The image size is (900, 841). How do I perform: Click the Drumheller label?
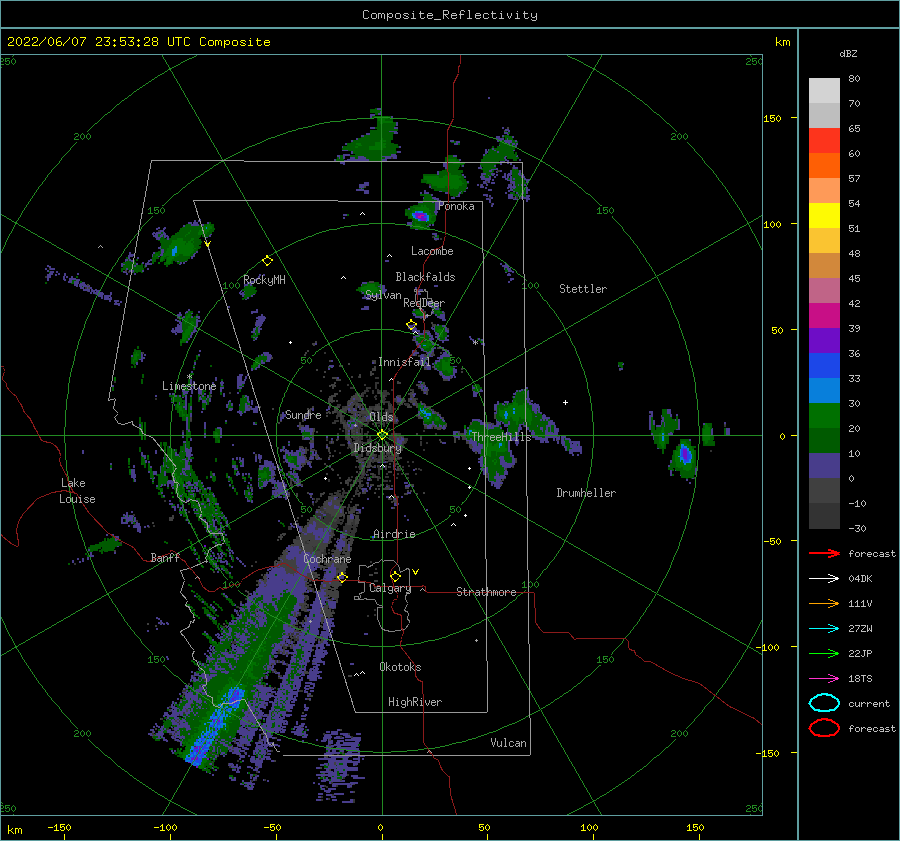[586, 493]
